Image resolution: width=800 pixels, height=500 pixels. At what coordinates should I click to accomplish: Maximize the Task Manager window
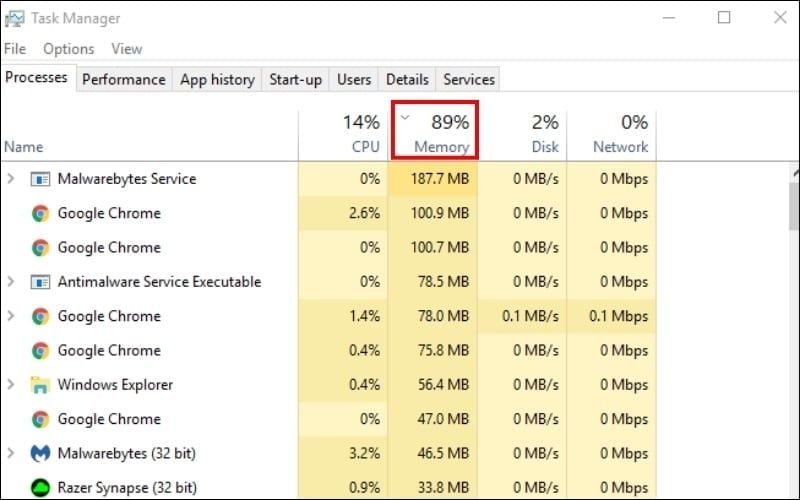click(x=724, y=18)
